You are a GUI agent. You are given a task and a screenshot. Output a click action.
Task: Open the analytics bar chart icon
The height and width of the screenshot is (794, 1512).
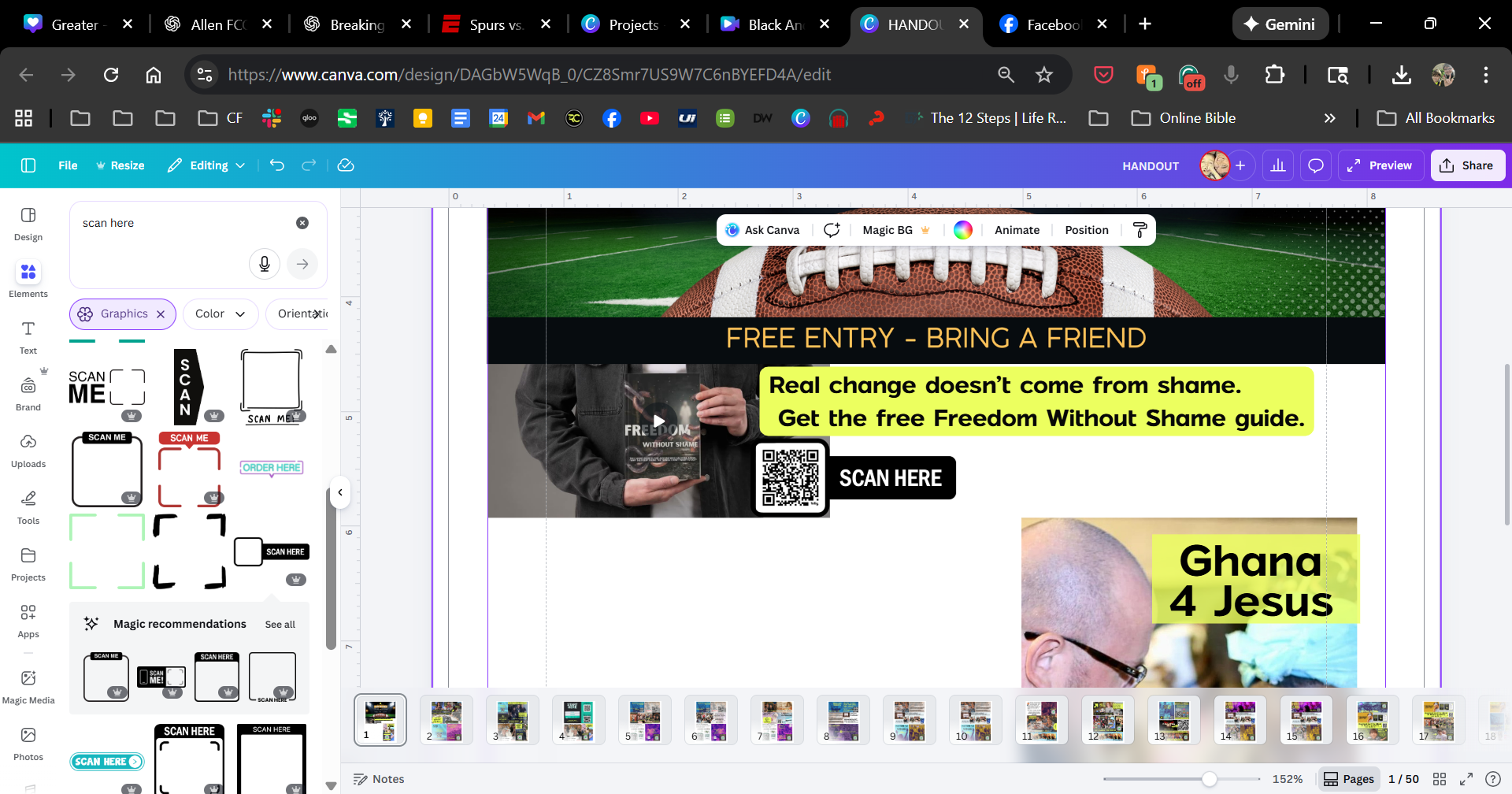click(x=1277, y=165)
